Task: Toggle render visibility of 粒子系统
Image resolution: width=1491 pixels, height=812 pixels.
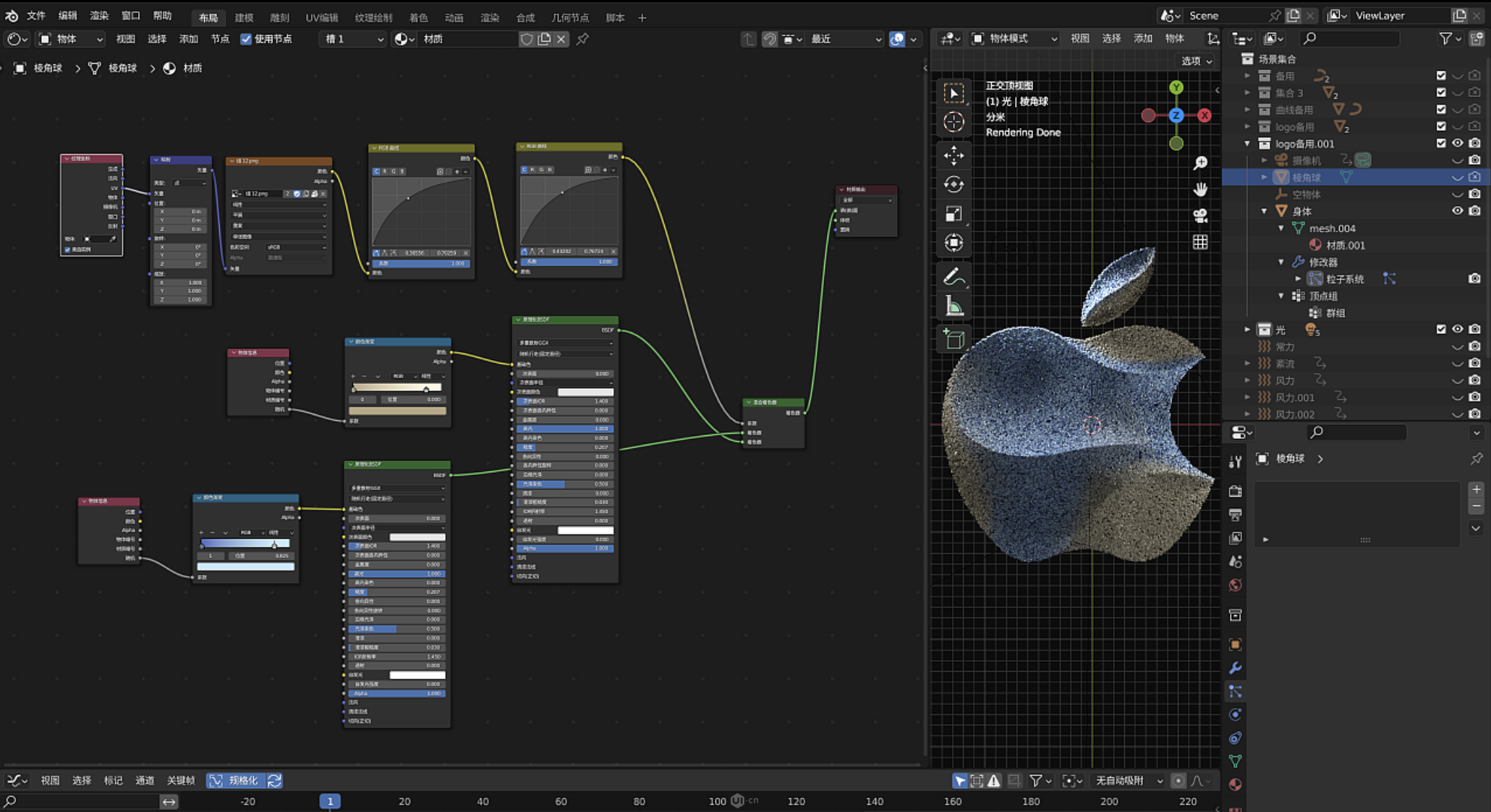Action: [x=1474, y=278]
